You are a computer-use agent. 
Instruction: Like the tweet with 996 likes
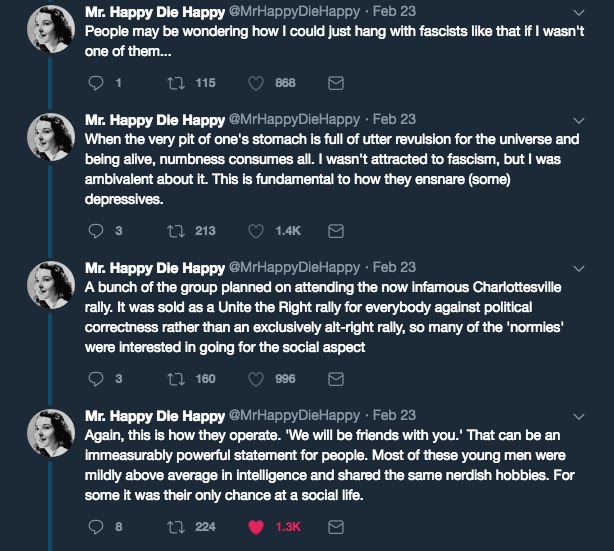click(x=256, y=379)
